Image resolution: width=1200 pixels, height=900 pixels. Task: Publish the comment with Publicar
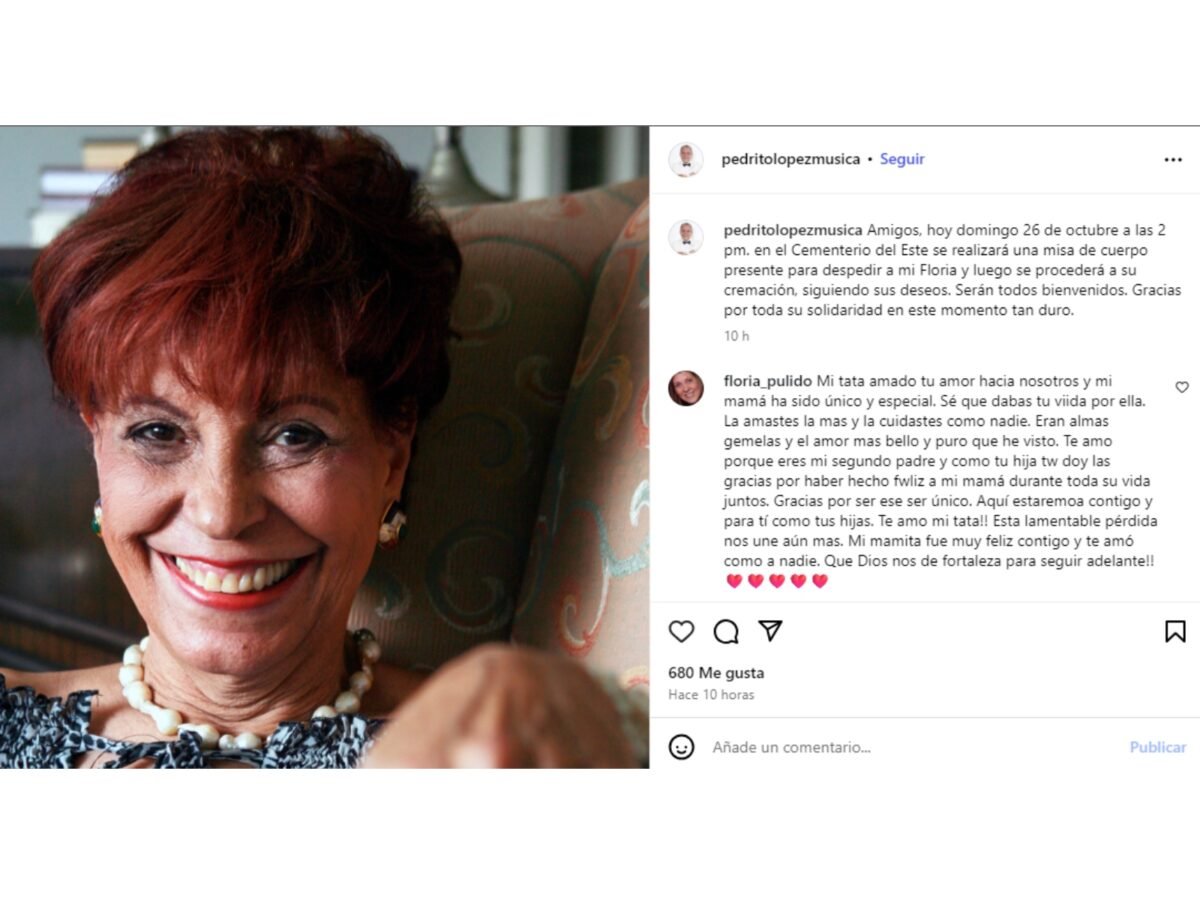(x=1158, y=747)
